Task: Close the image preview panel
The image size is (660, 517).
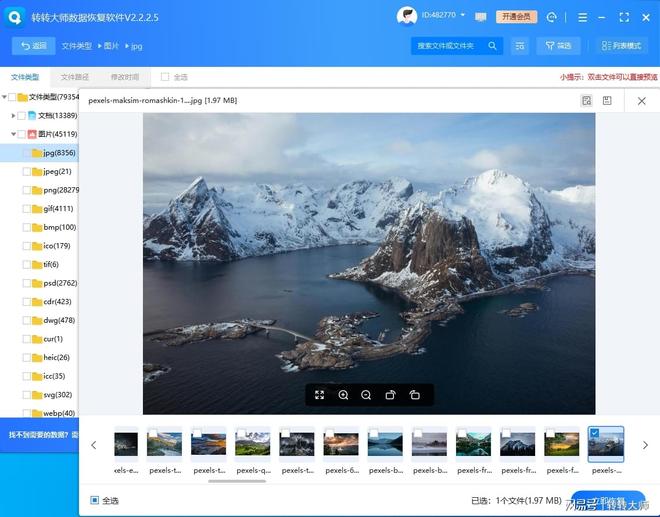Action: (x=641, y=101)
